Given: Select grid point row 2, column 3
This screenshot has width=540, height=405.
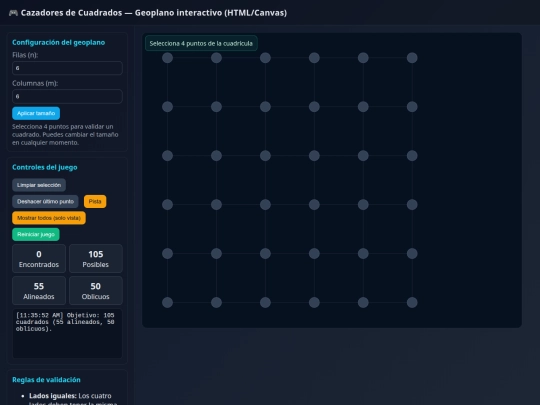Looking at the screenshot, I should [x=265, y=107].
